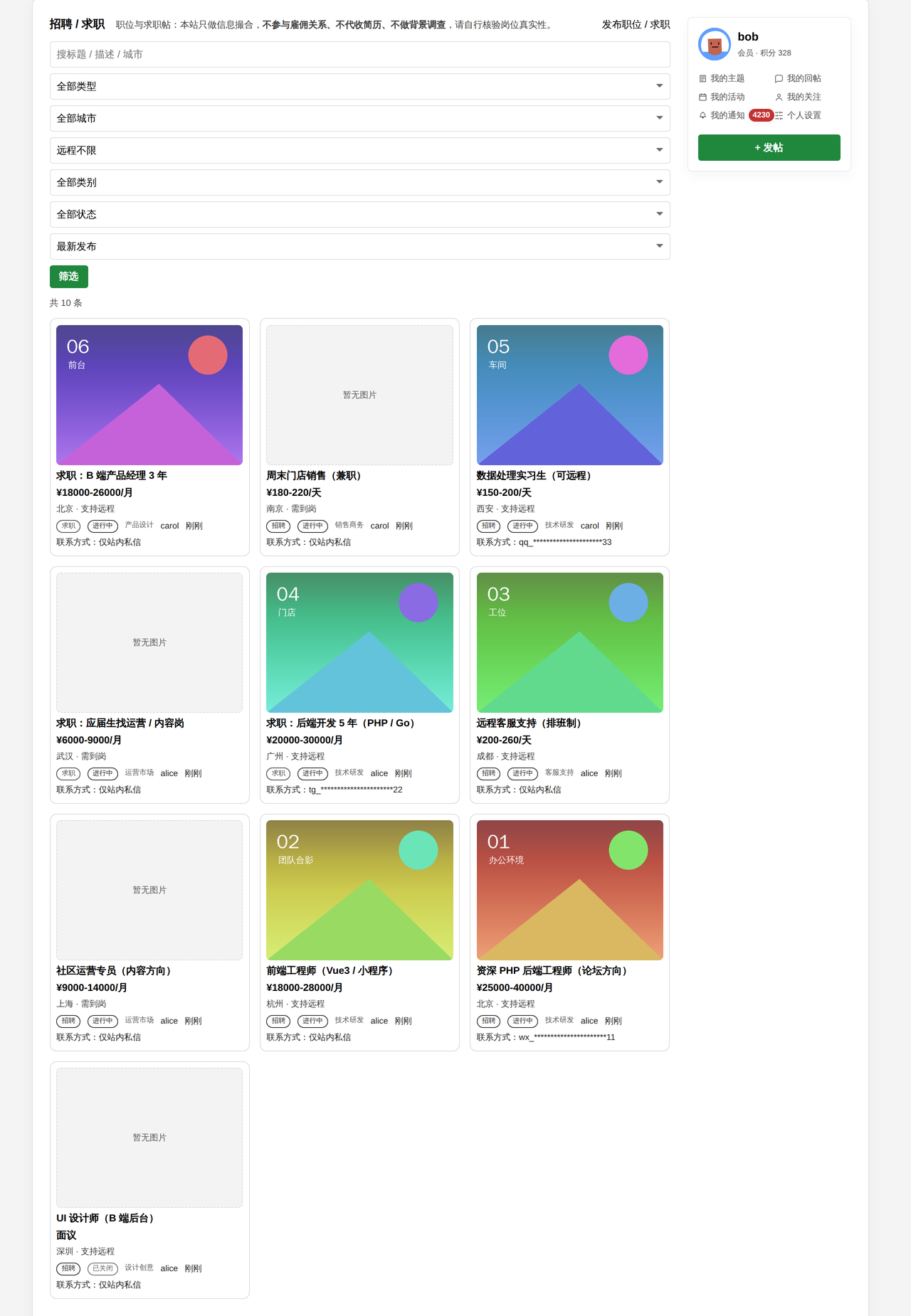Open UI 设计师（B 端后台）post title
The image size is (911, 1316).
click(x=107, y=1219)
